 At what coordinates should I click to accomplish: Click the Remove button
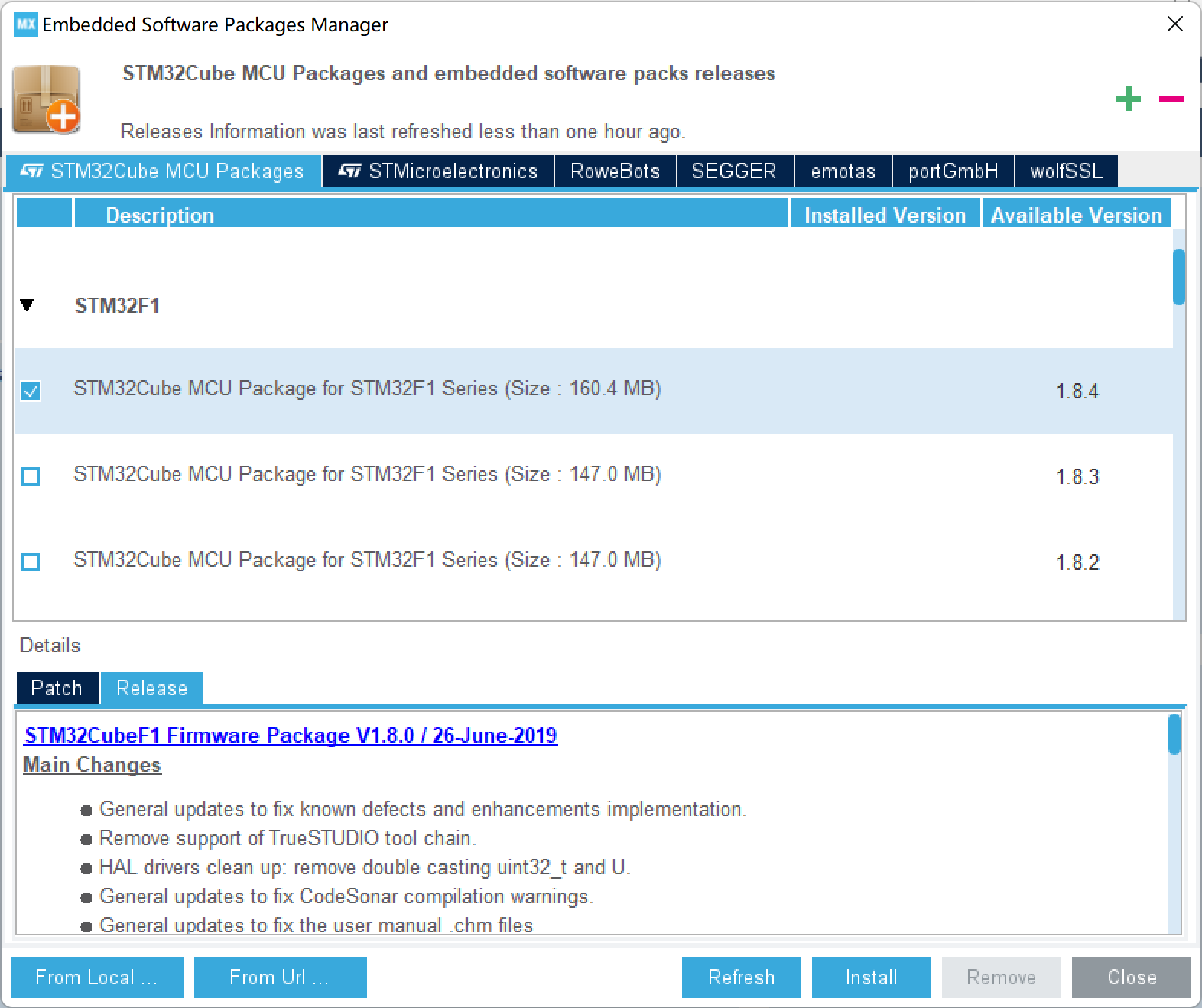pyautogui.click(x=1002, y=977)
